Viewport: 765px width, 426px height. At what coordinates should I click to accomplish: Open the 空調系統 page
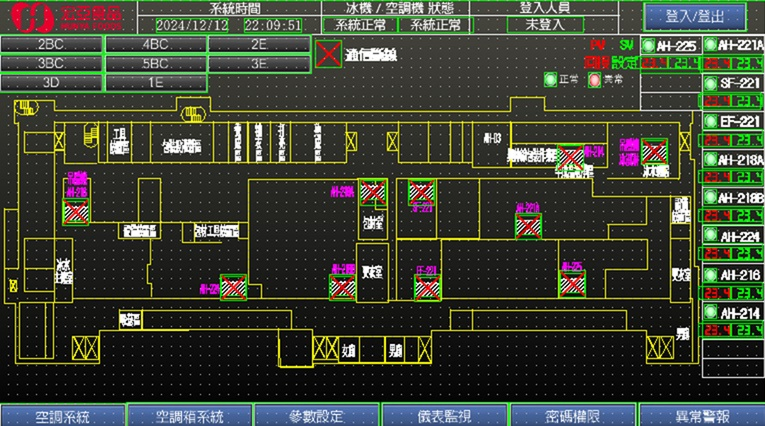[x=62, y=415]
